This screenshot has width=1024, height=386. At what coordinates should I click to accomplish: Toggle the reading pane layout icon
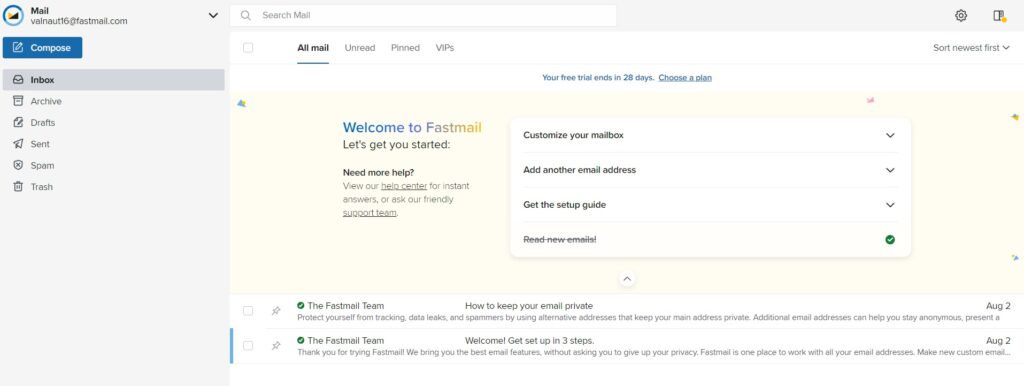pos(999,16)
